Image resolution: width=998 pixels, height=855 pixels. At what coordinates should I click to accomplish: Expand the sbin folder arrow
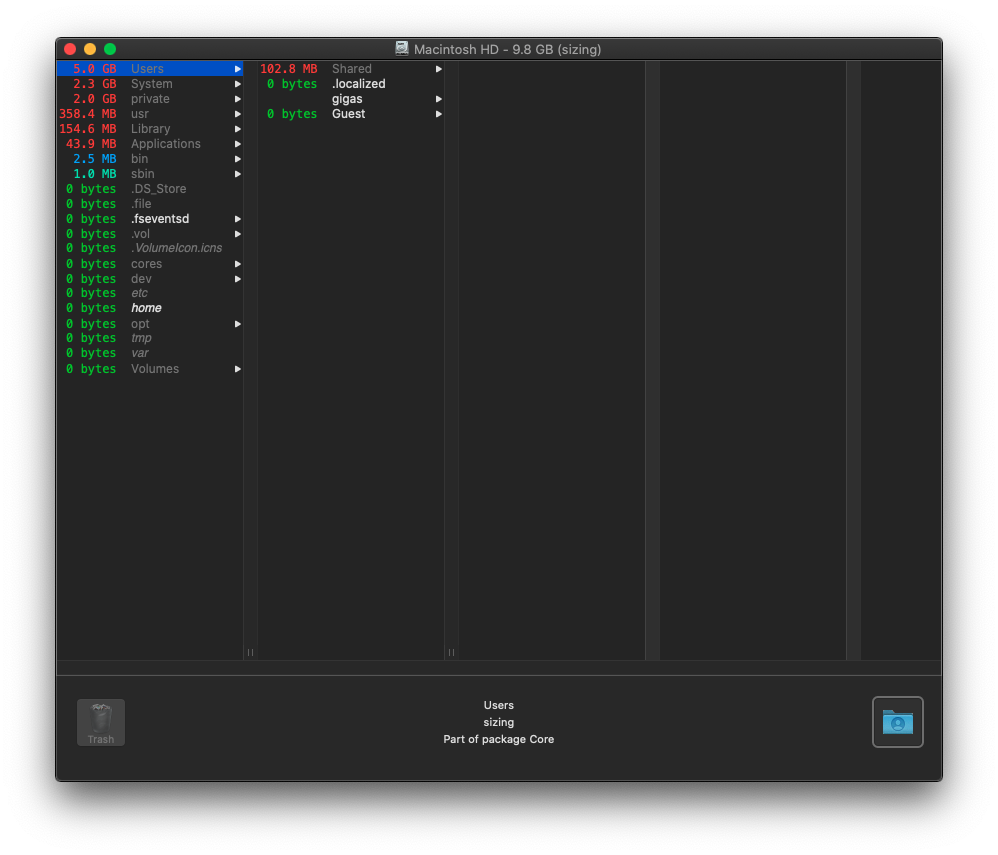coord(237,174)
